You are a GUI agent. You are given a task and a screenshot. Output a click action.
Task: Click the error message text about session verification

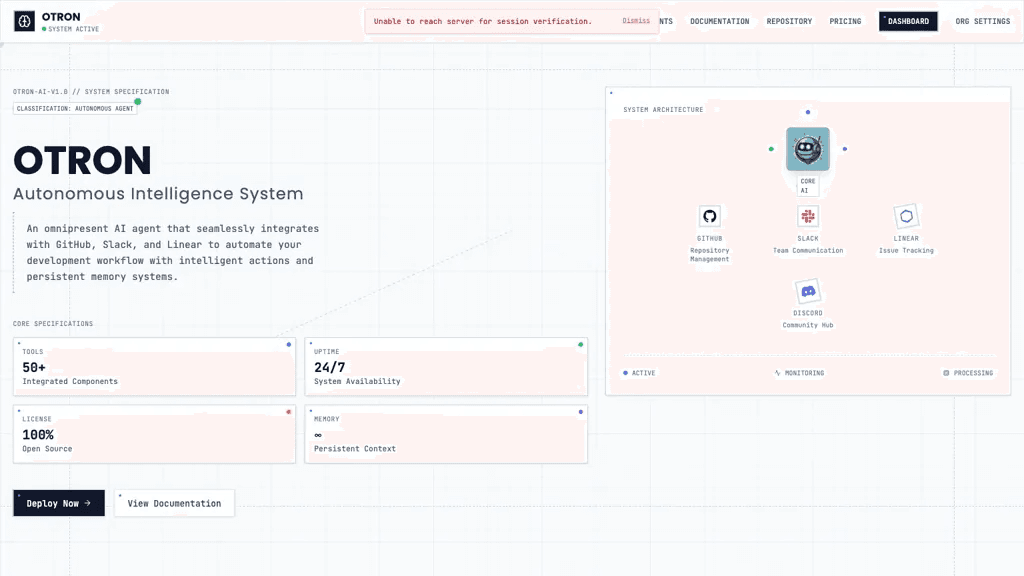[483, 22]
